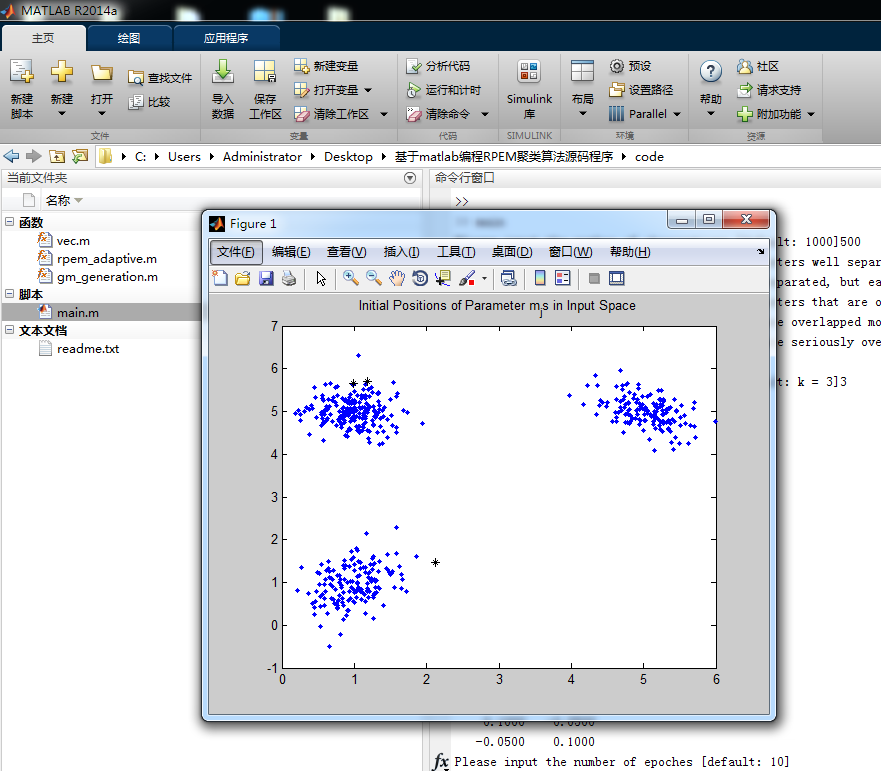Open Parallel dropdown
881x771 pixels.
point(677,114)
